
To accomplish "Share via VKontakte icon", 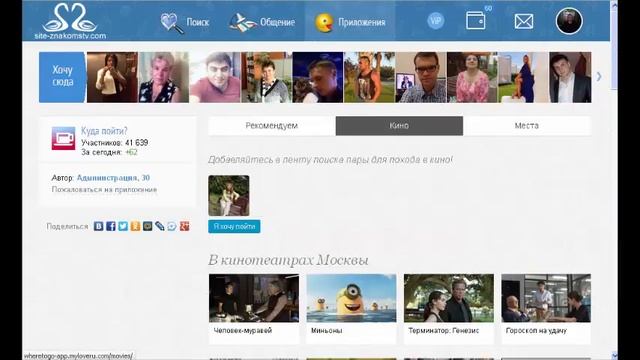I will click(98, 226).
